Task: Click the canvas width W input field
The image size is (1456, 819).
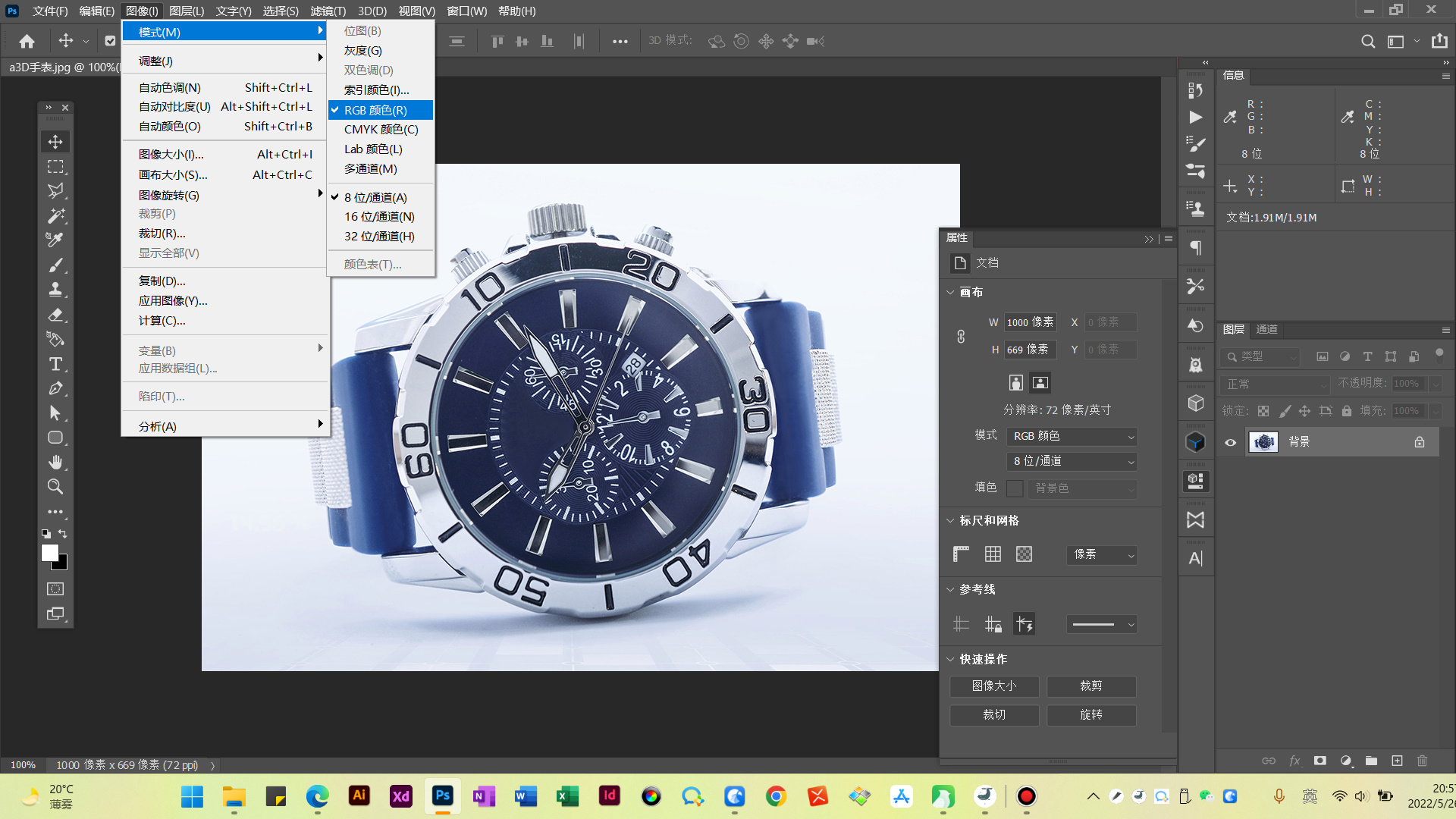Action: click(x=1030, y=322)
